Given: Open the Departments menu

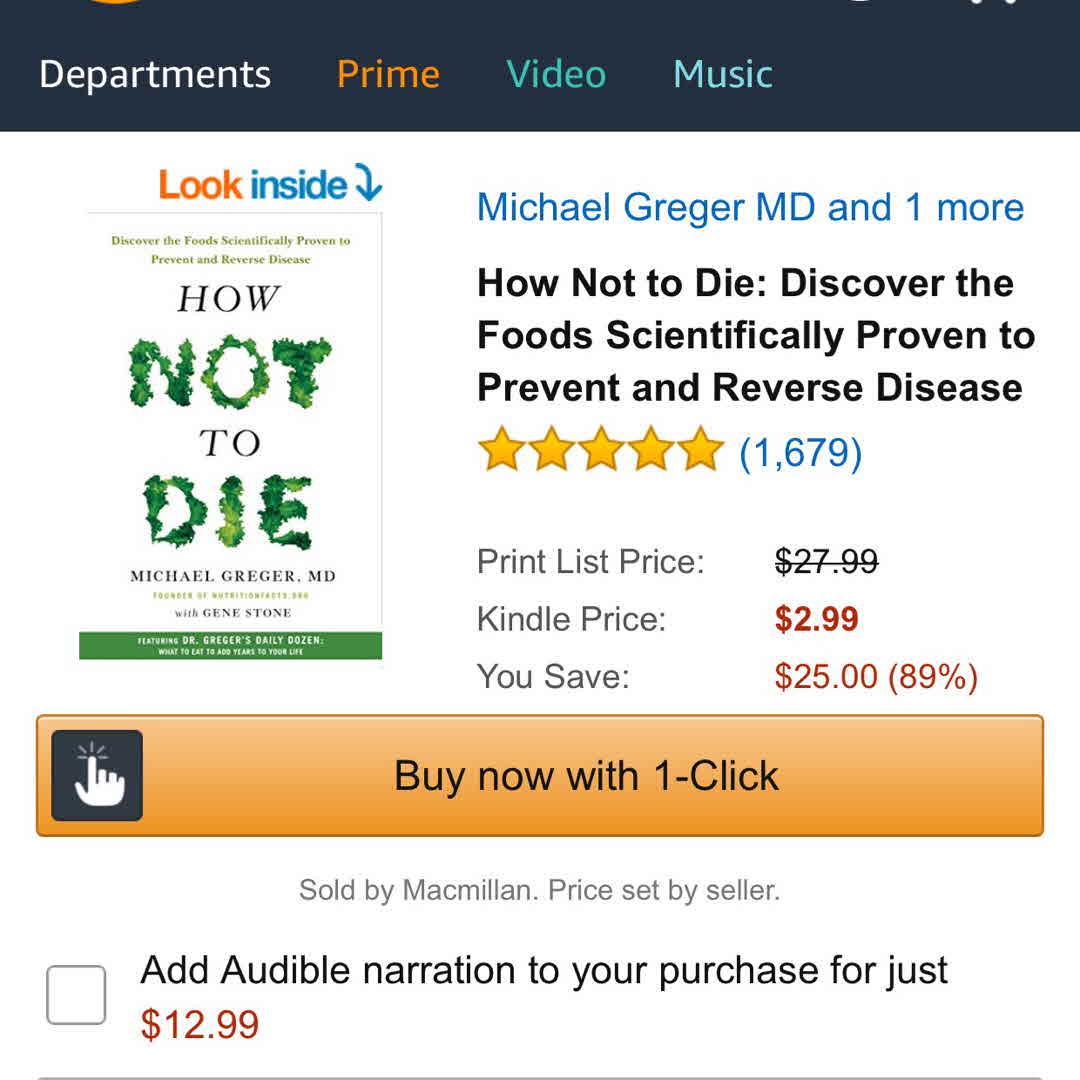Looking at the screenshot, I should coord(155,75).
